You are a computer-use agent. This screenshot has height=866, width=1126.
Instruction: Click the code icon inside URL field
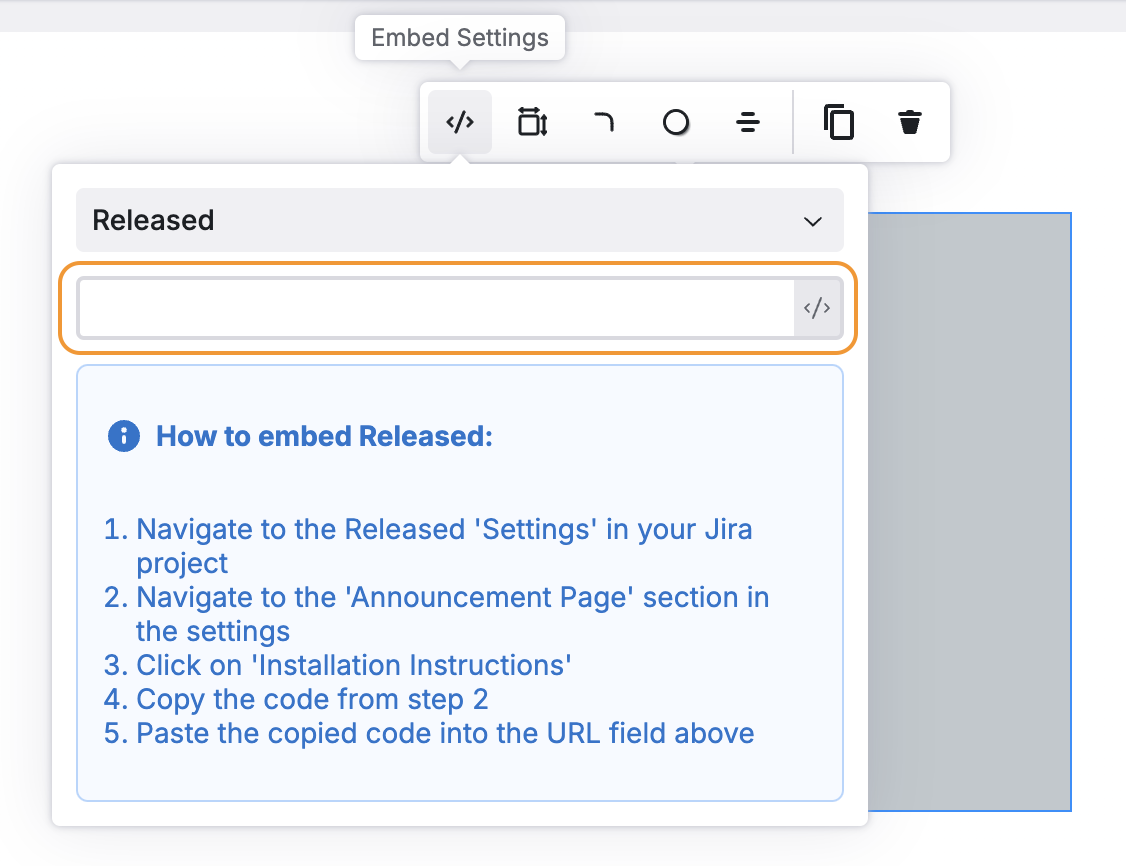click(817, 308)
